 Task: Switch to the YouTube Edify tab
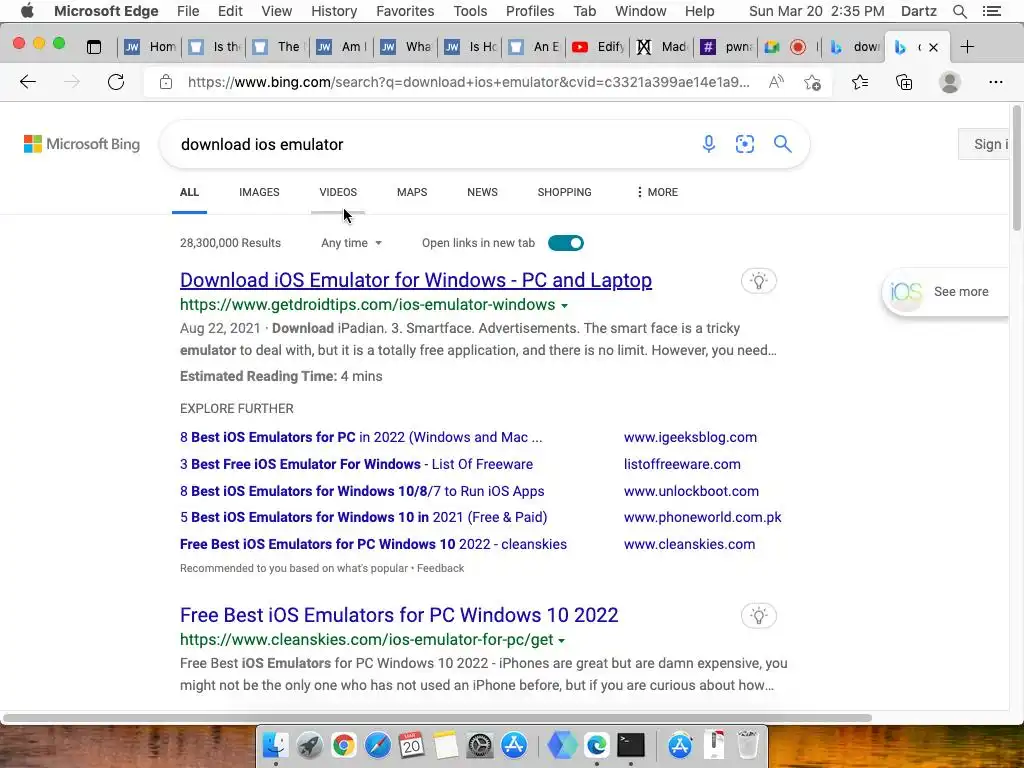[598, 47]
